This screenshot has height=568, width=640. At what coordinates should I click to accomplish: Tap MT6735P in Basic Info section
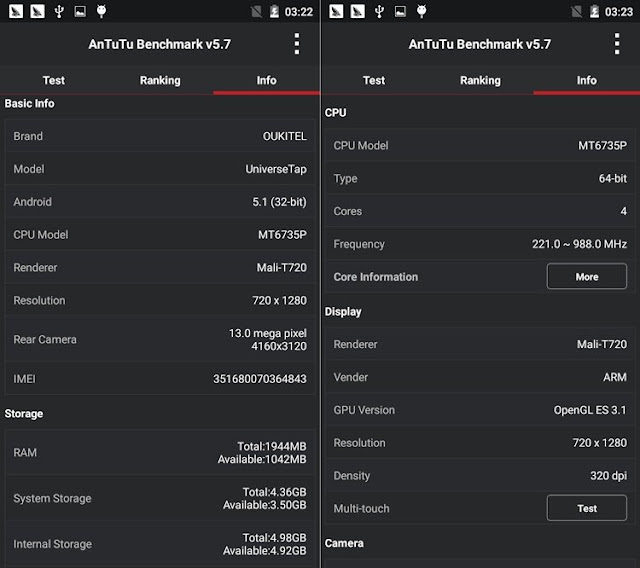pyautogui.click(x=282, y=235)
